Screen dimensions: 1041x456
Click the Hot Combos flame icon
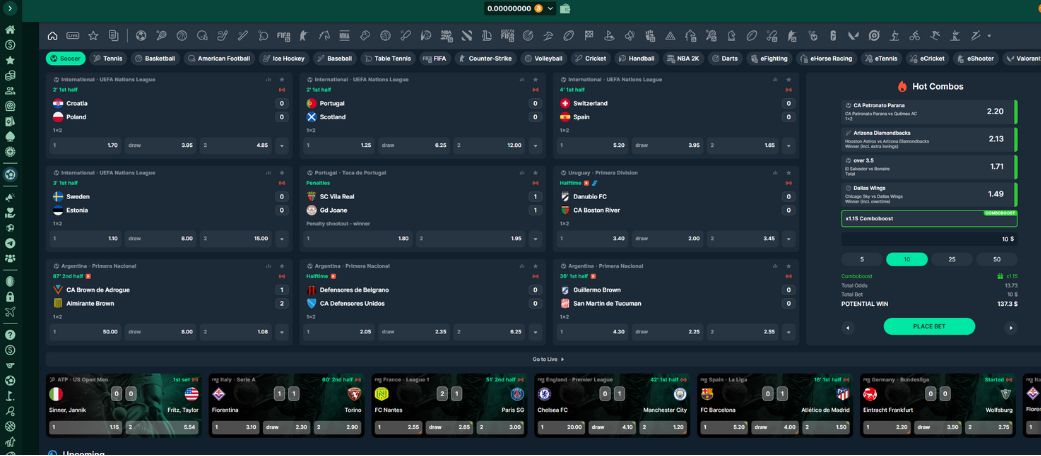[x=902, y=86]
